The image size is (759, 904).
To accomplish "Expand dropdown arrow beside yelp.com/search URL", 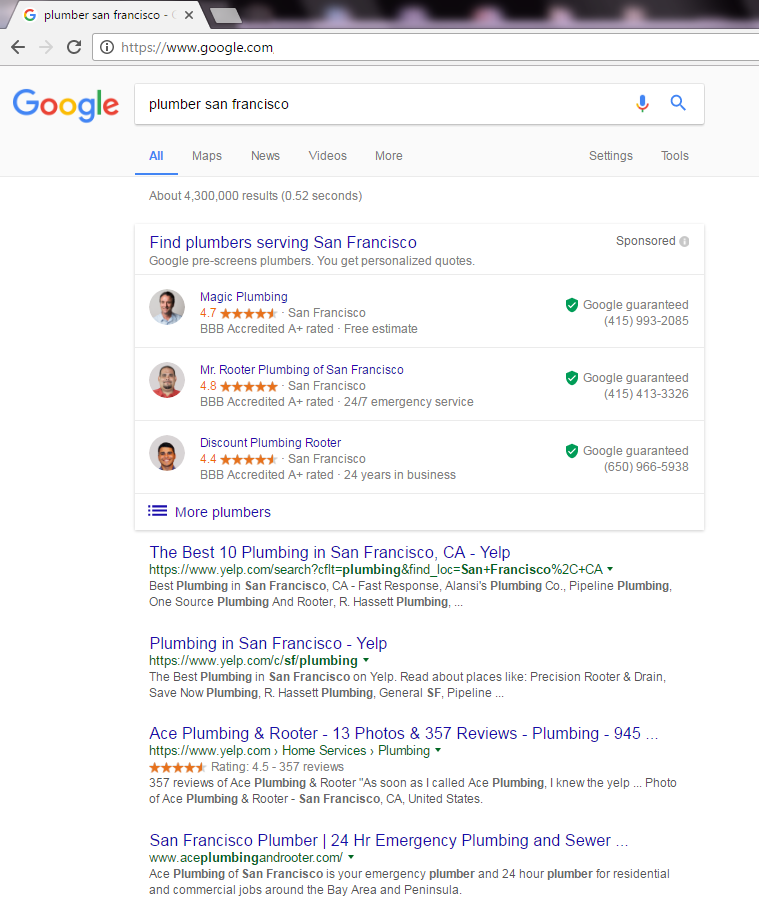I will pos(610,569).
